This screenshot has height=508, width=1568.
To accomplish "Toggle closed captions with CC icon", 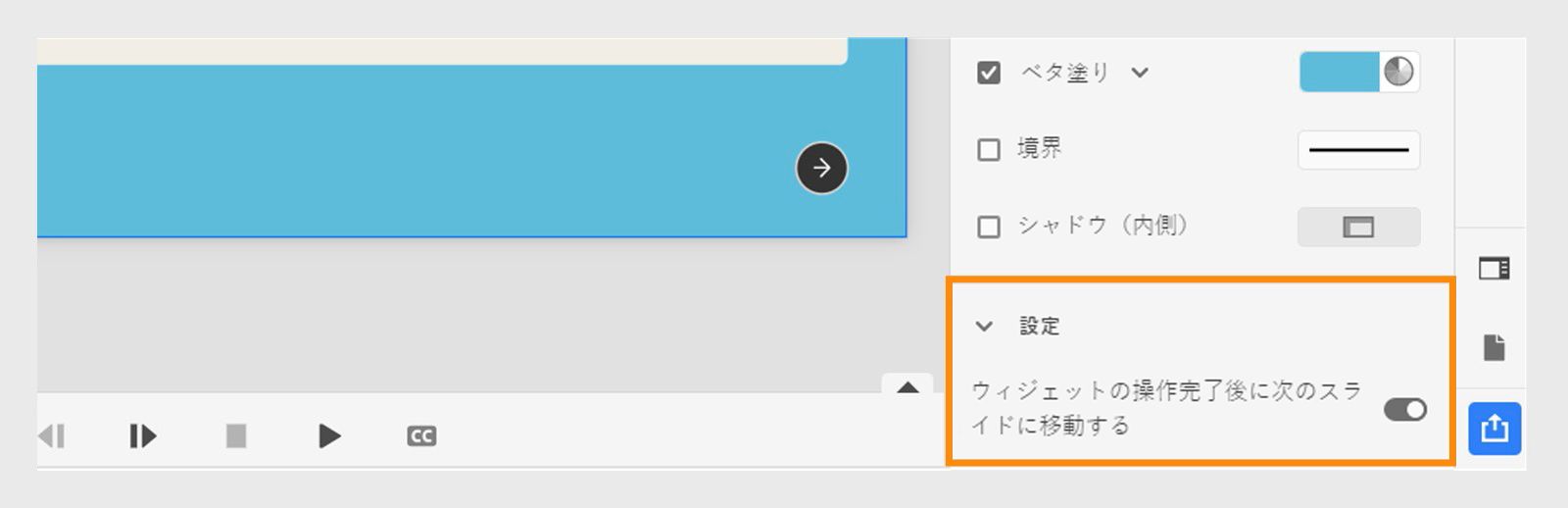I will coord(421,436).
